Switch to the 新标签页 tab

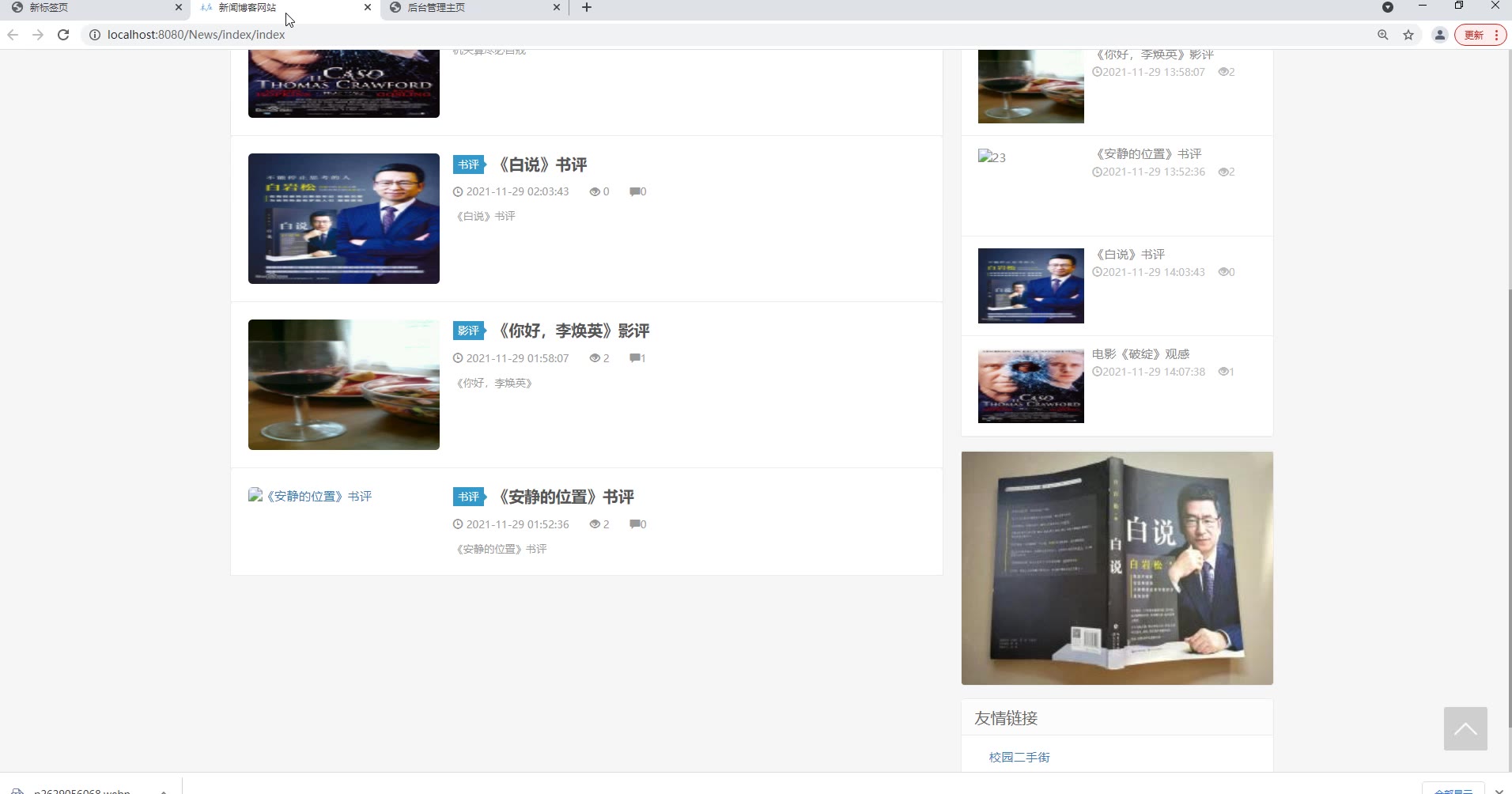(x=95, y=8)
